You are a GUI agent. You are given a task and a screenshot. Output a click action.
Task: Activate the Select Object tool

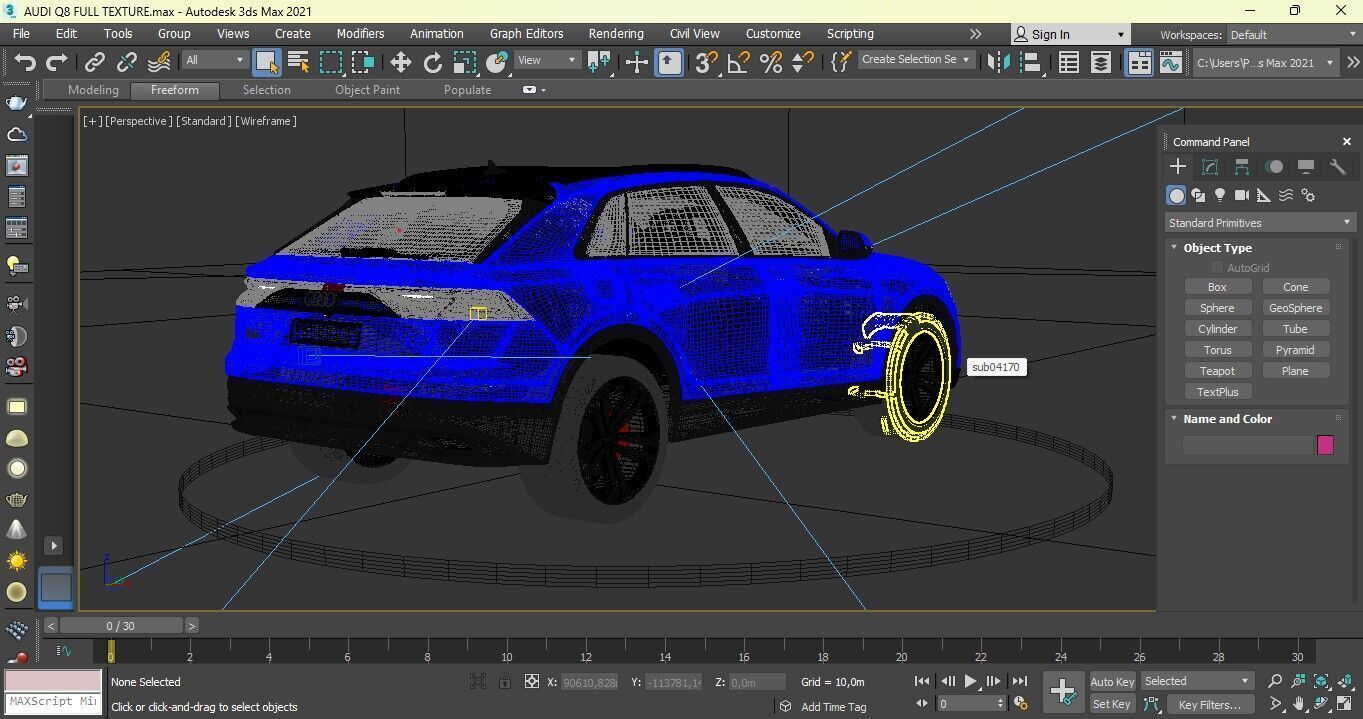point(266,63)
